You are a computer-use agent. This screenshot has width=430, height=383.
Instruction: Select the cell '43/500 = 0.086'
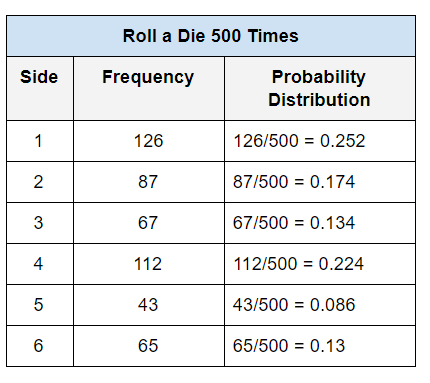click(320, 305)
